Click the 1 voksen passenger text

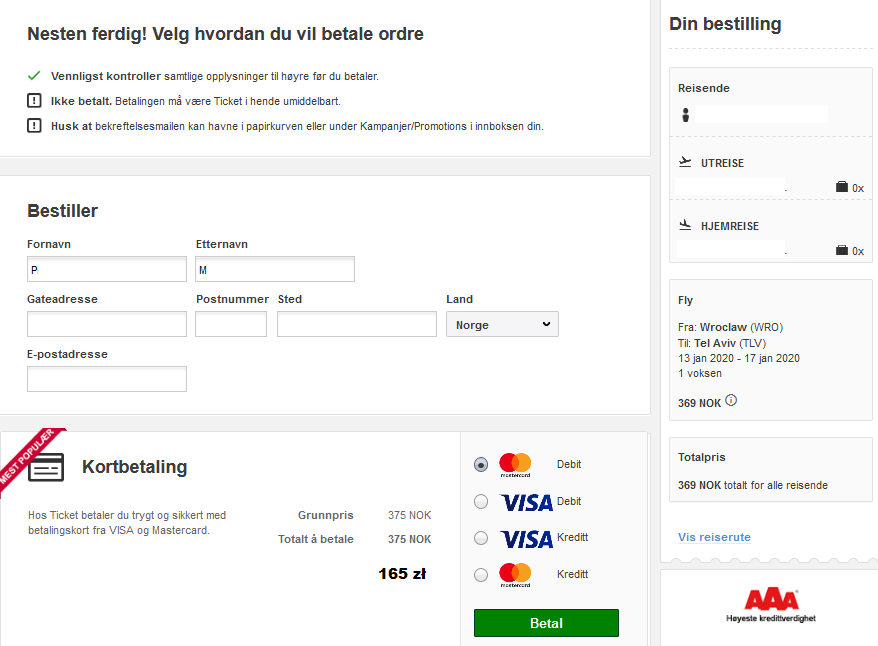click(700, 373)
